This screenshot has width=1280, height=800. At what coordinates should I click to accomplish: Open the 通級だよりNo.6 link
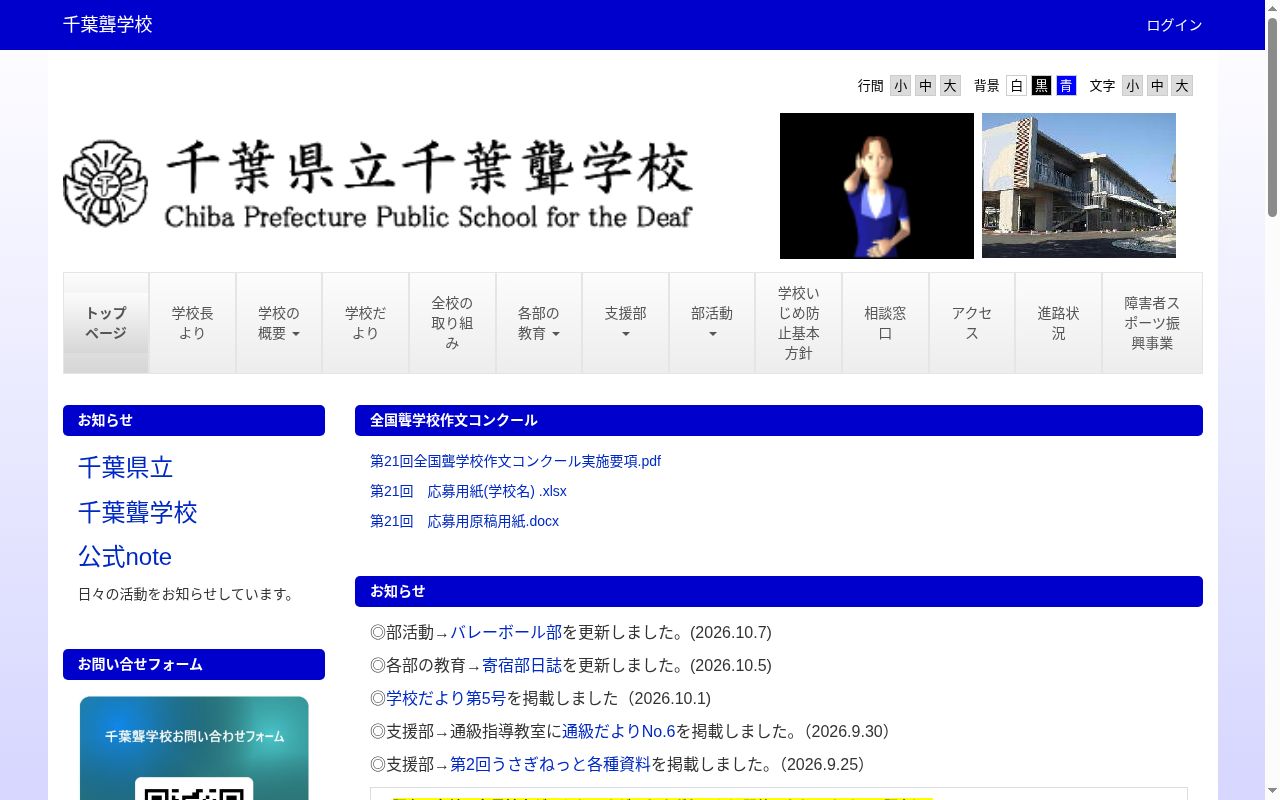click(x=619, y=731)
